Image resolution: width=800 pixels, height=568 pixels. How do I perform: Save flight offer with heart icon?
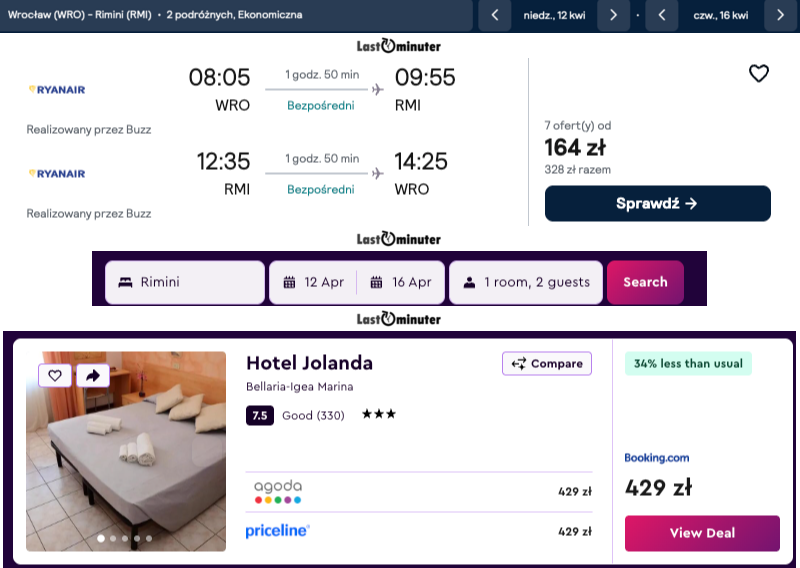pyautogui.click(x=759, y=73)
